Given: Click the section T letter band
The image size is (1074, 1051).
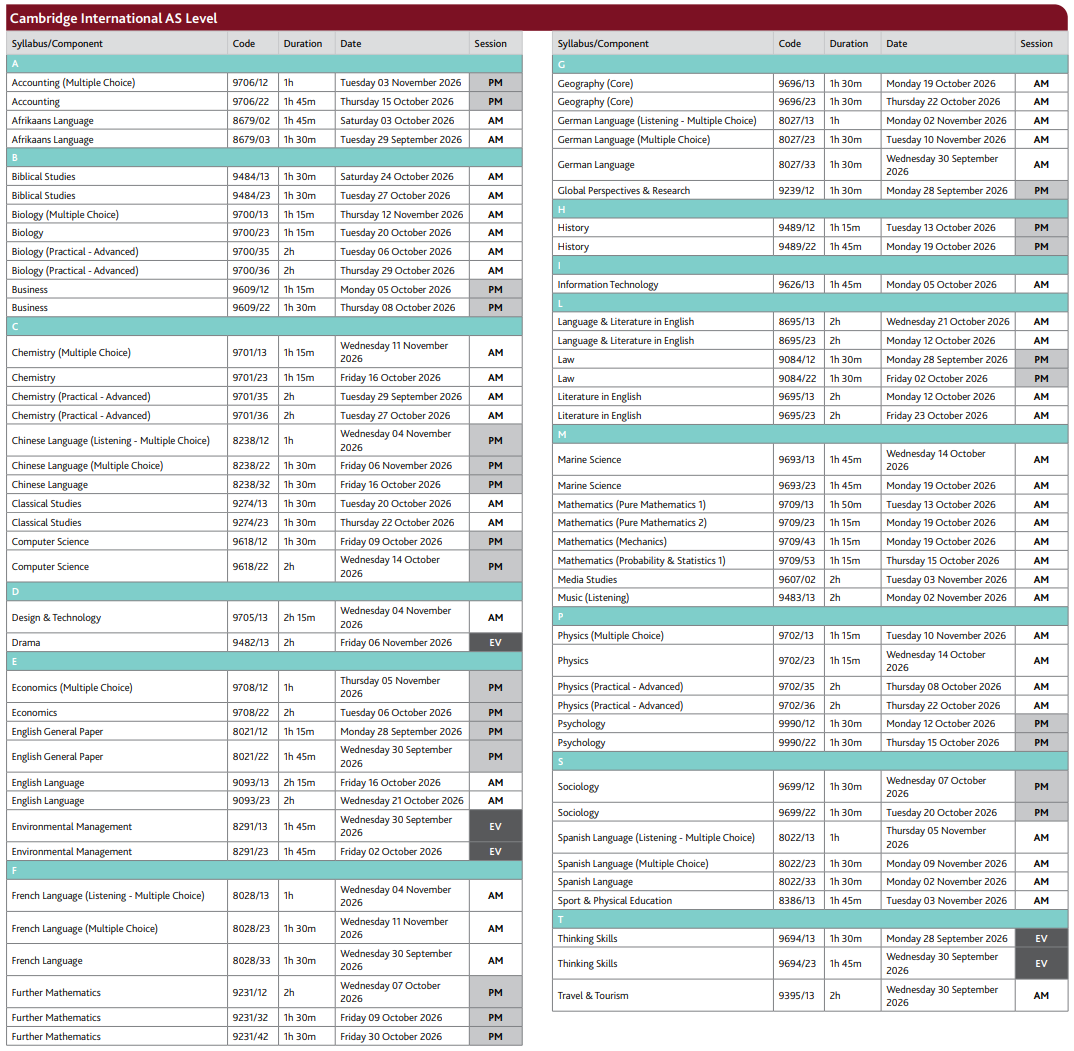Looking at the screenshot, I should click(x=810, y=919).
